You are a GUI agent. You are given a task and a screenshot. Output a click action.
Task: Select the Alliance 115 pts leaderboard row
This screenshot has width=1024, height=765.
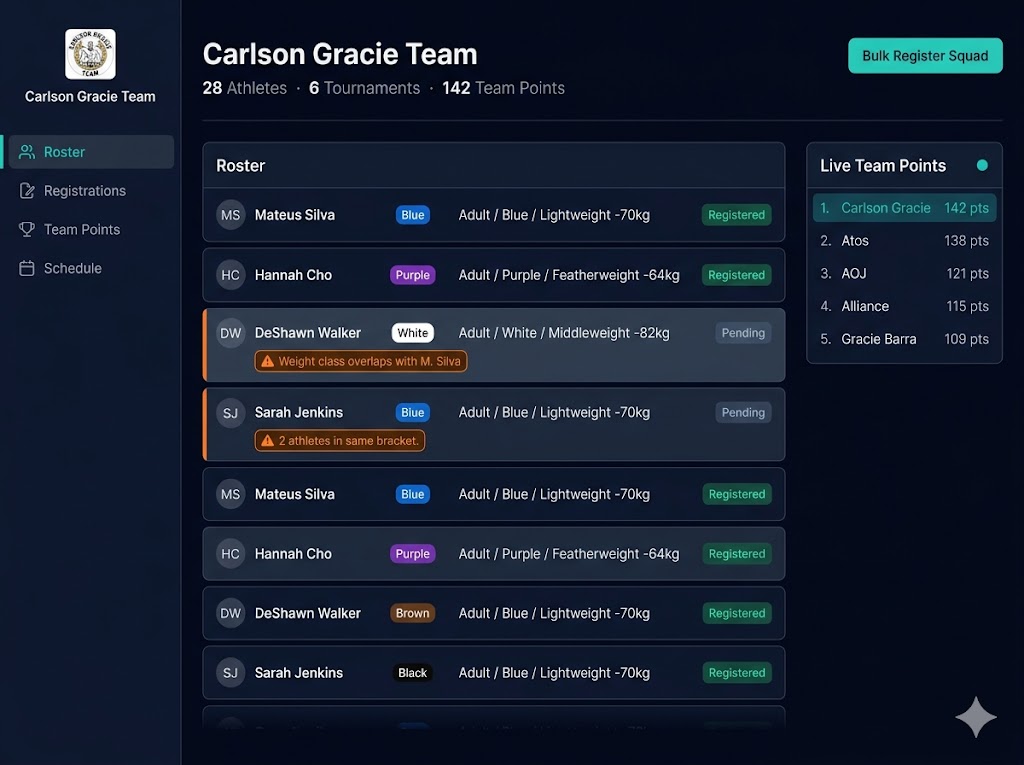coord(904,306)
